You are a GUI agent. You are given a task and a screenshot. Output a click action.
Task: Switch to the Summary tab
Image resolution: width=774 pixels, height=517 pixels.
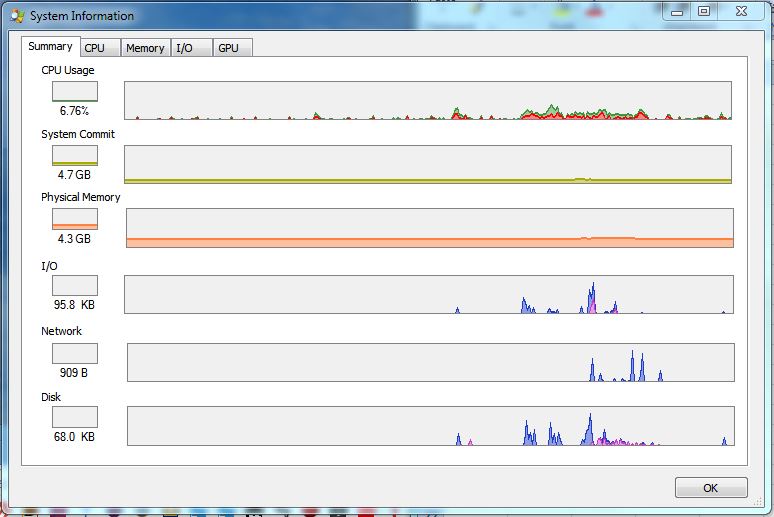coord(50,46)
